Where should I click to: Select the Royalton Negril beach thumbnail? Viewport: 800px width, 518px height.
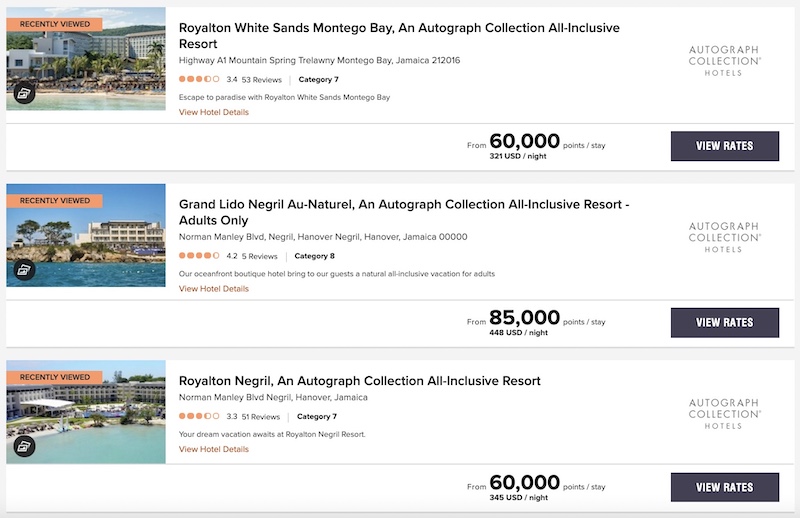pyautogui.click(x=86, y=412)
